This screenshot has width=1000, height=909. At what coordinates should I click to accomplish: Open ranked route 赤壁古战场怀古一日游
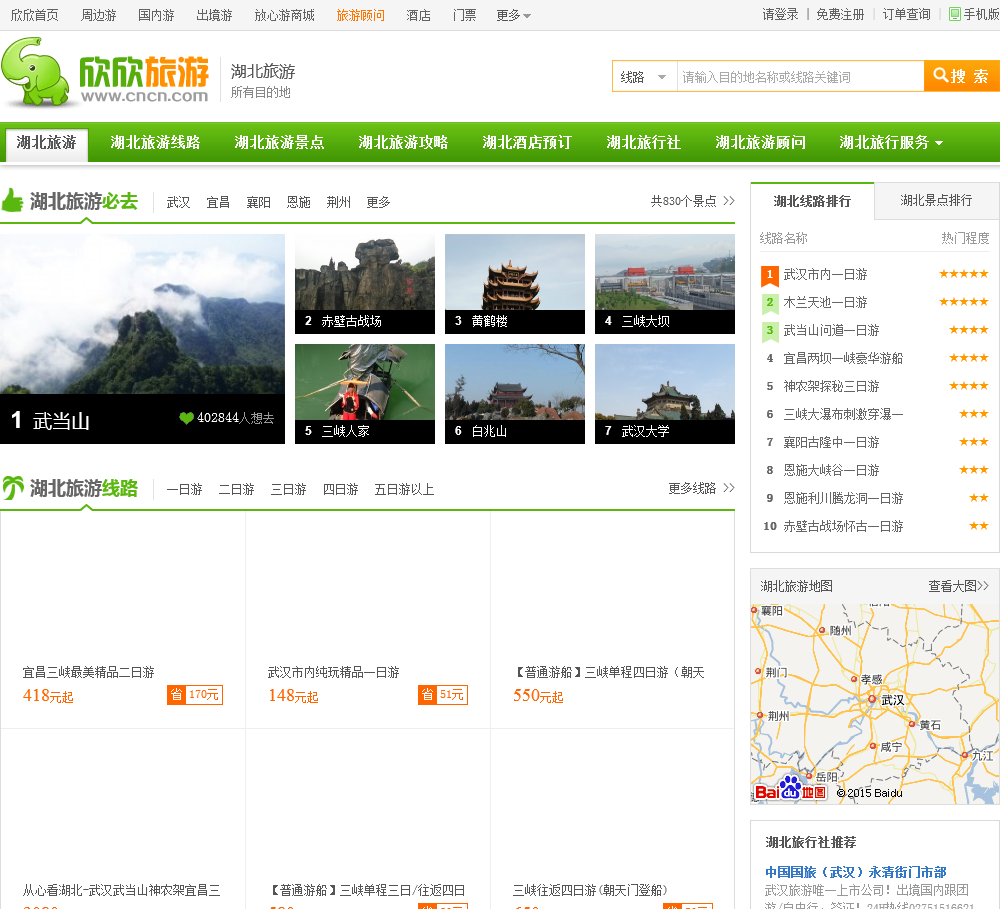click(843, 526)
